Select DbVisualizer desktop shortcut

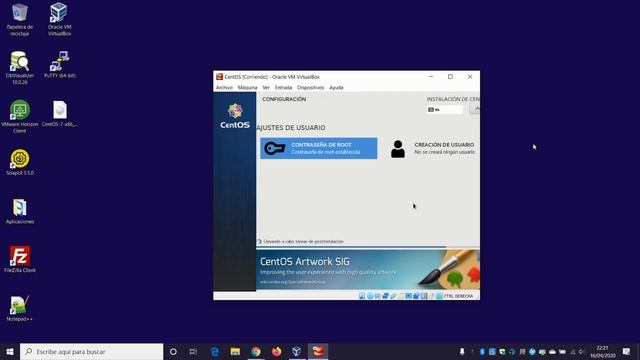point(20,68)
